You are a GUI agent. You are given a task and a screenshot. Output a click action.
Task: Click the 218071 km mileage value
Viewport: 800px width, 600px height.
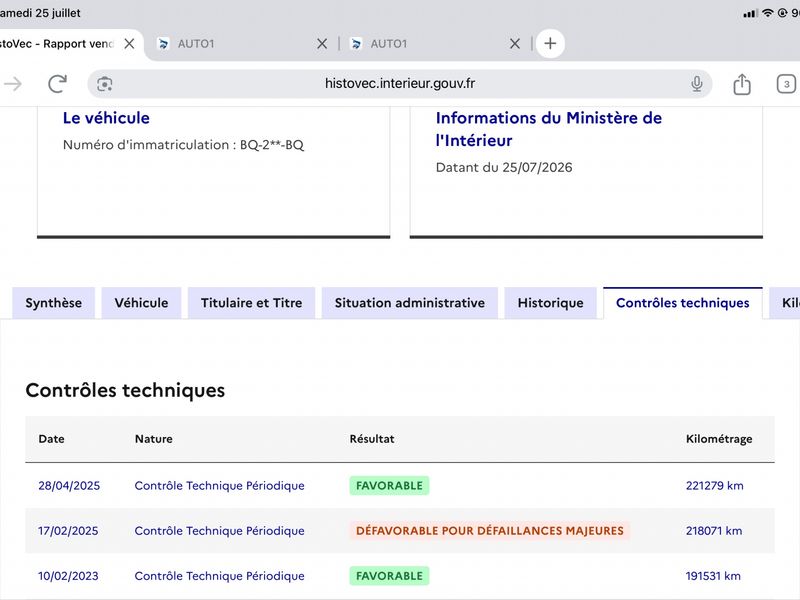(x=714, y=531)
